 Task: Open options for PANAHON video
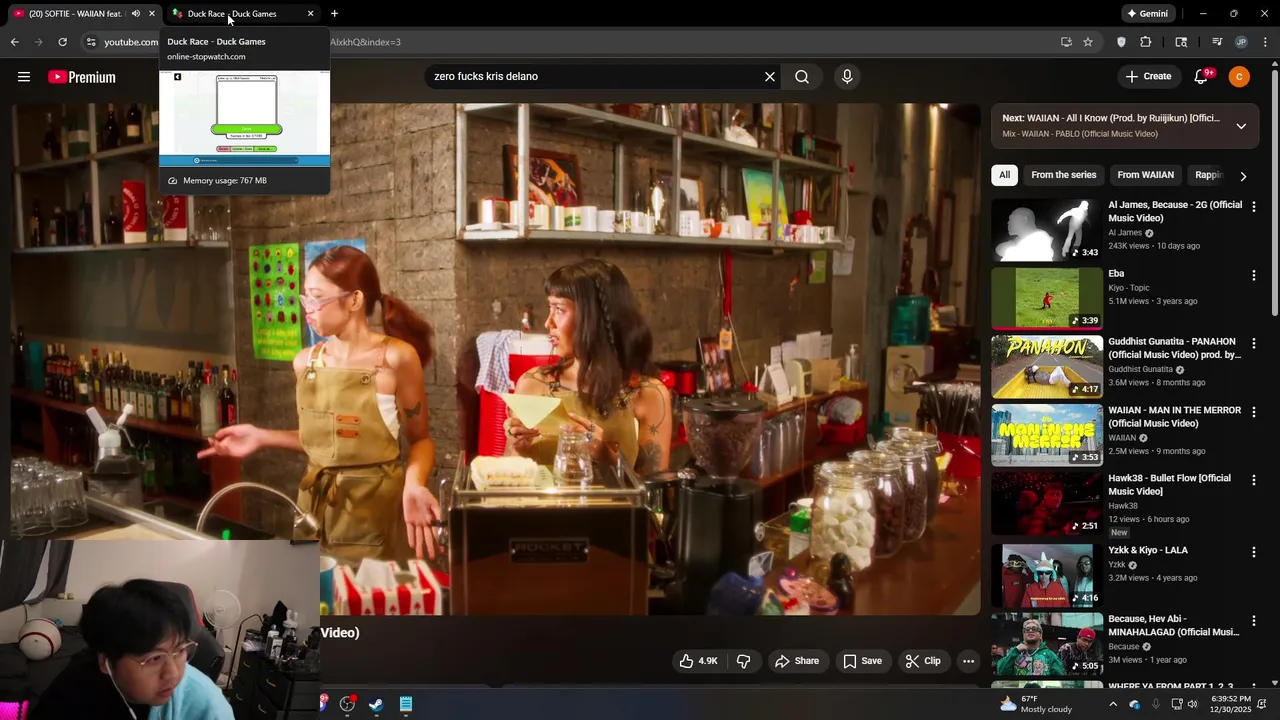[1254, 344]
